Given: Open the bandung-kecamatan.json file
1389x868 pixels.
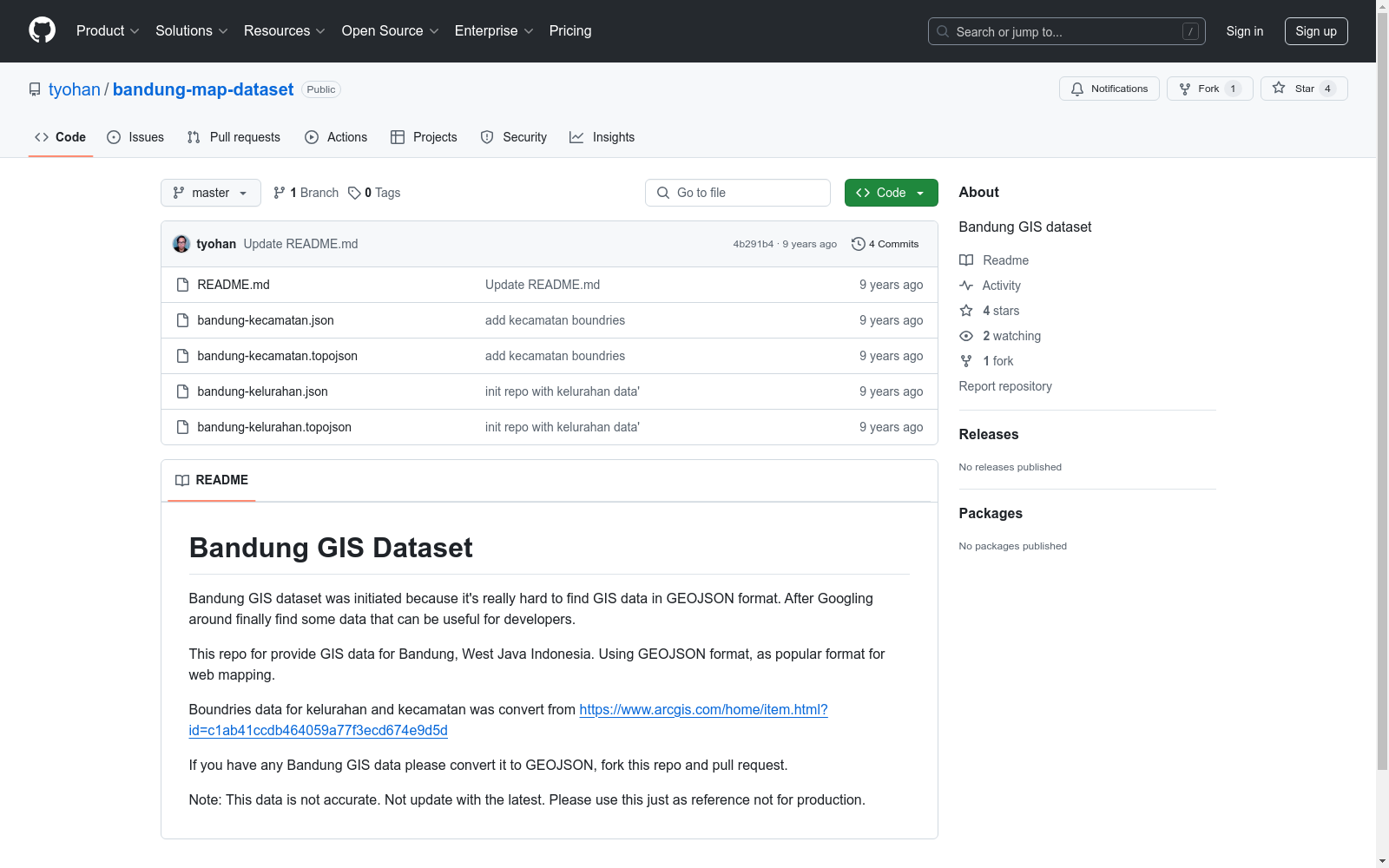Looking at the screenshot, I should click(x=266, y=320).
